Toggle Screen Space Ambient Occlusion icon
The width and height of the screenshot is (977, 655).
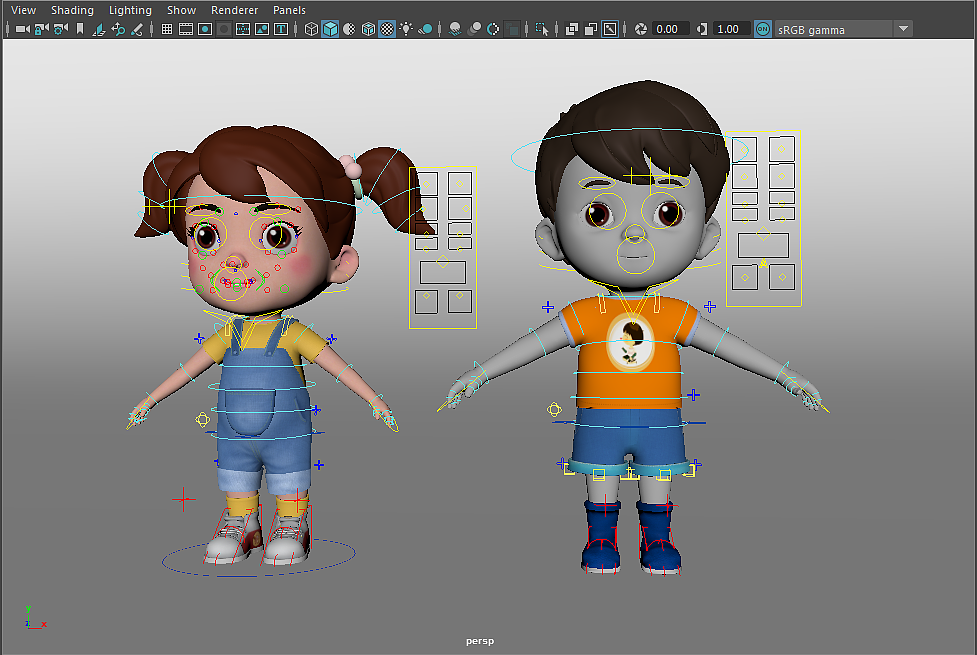pyautogui.click(x=455, y=29)
